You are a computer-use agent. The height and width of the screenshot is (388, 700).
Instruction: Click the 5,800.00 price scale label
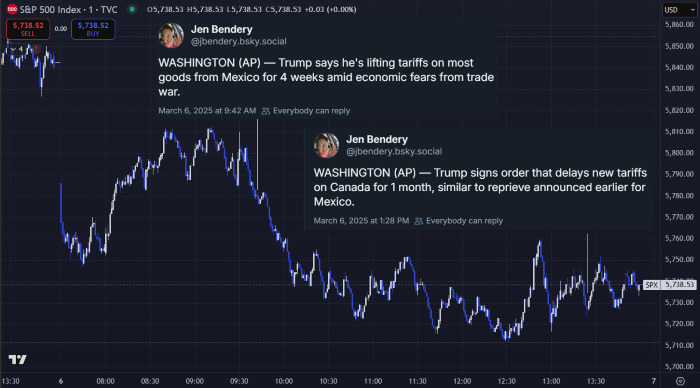click(x=679, y=153)
